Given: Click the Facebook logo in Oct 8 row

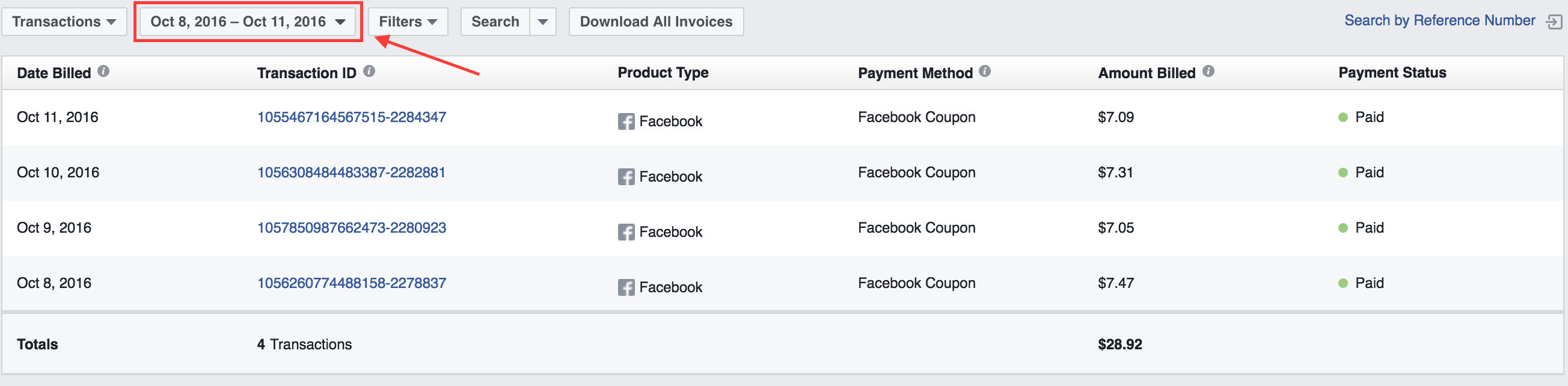Looking at the screenshot, I should (626, 287).
